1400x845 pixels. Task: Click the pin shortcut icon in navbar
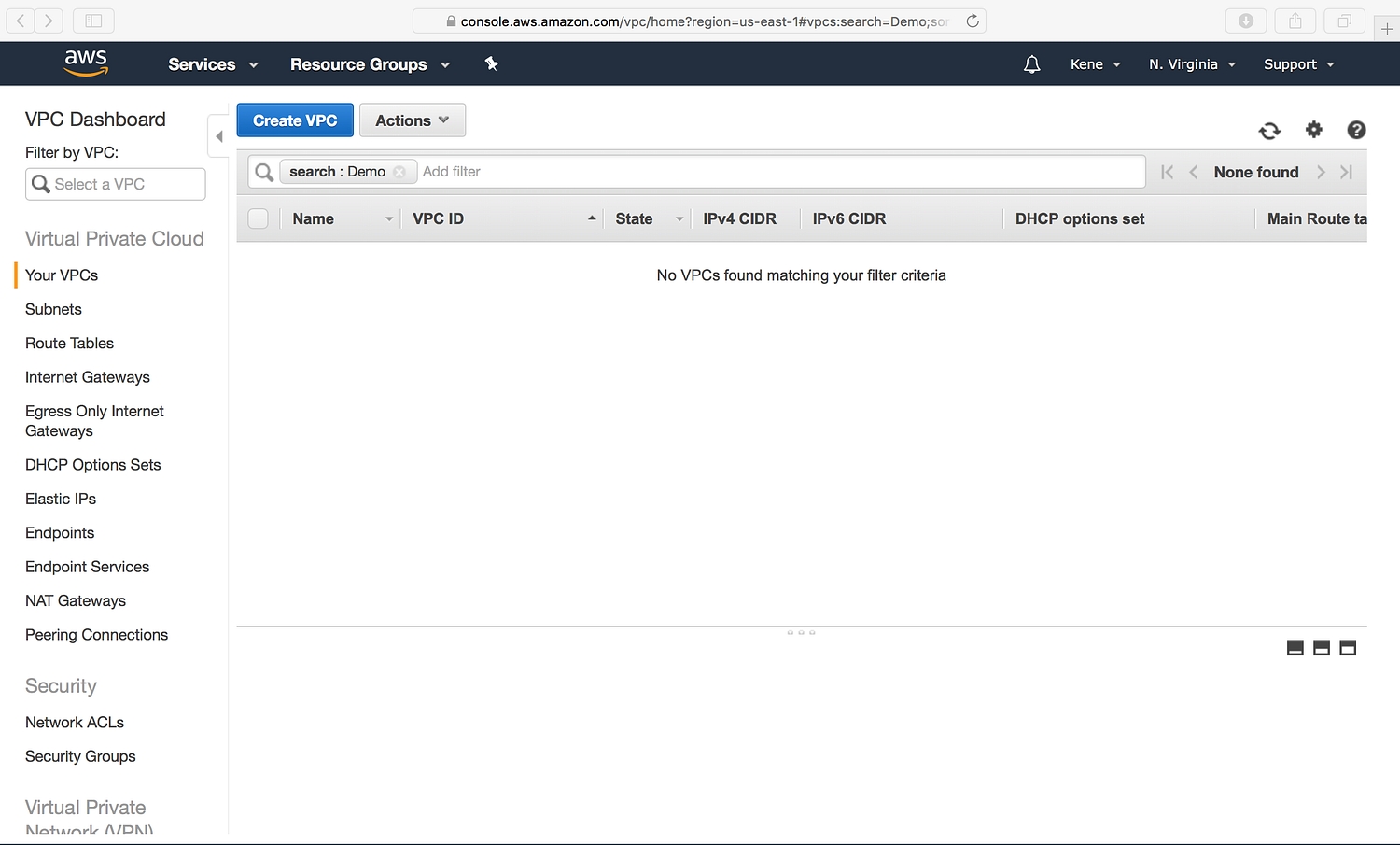[x=491, y=63]
